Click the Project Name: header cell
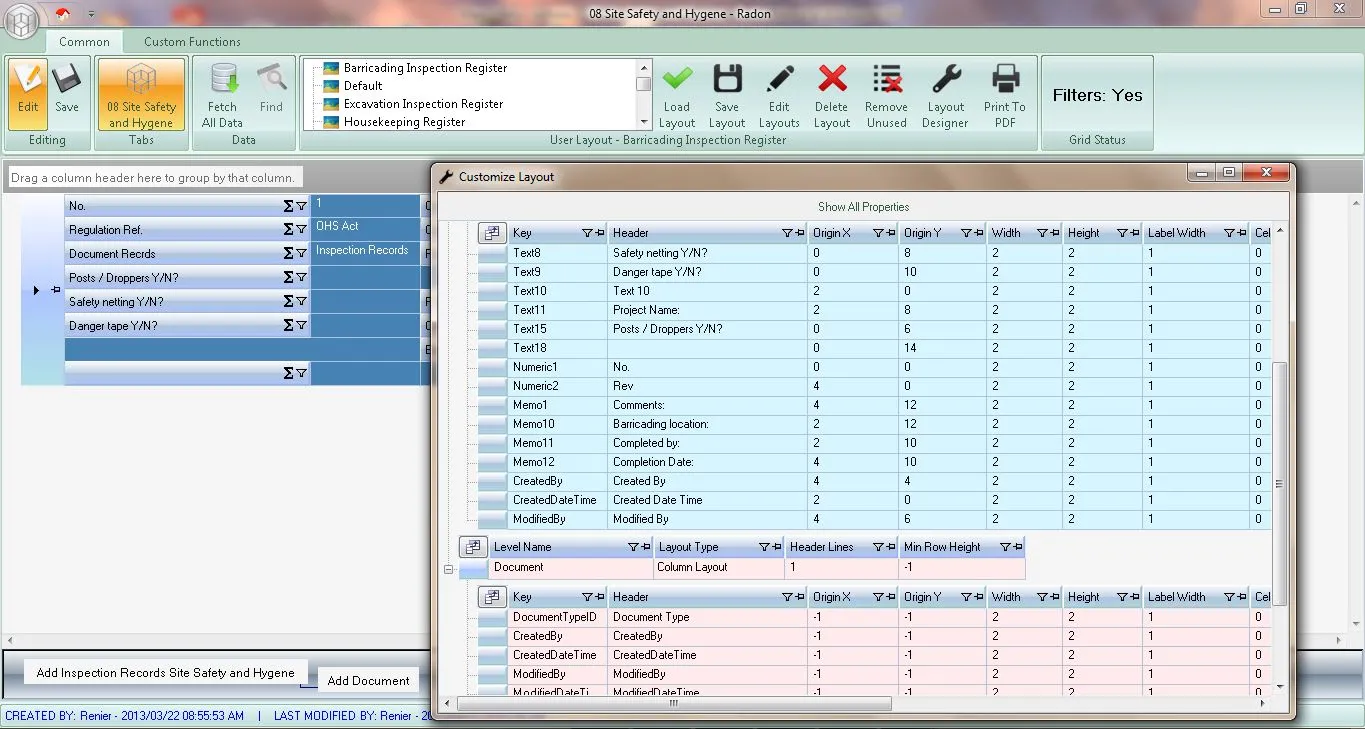The width and height of the screenshot is (1365, 729). click(x=706, y=310)
